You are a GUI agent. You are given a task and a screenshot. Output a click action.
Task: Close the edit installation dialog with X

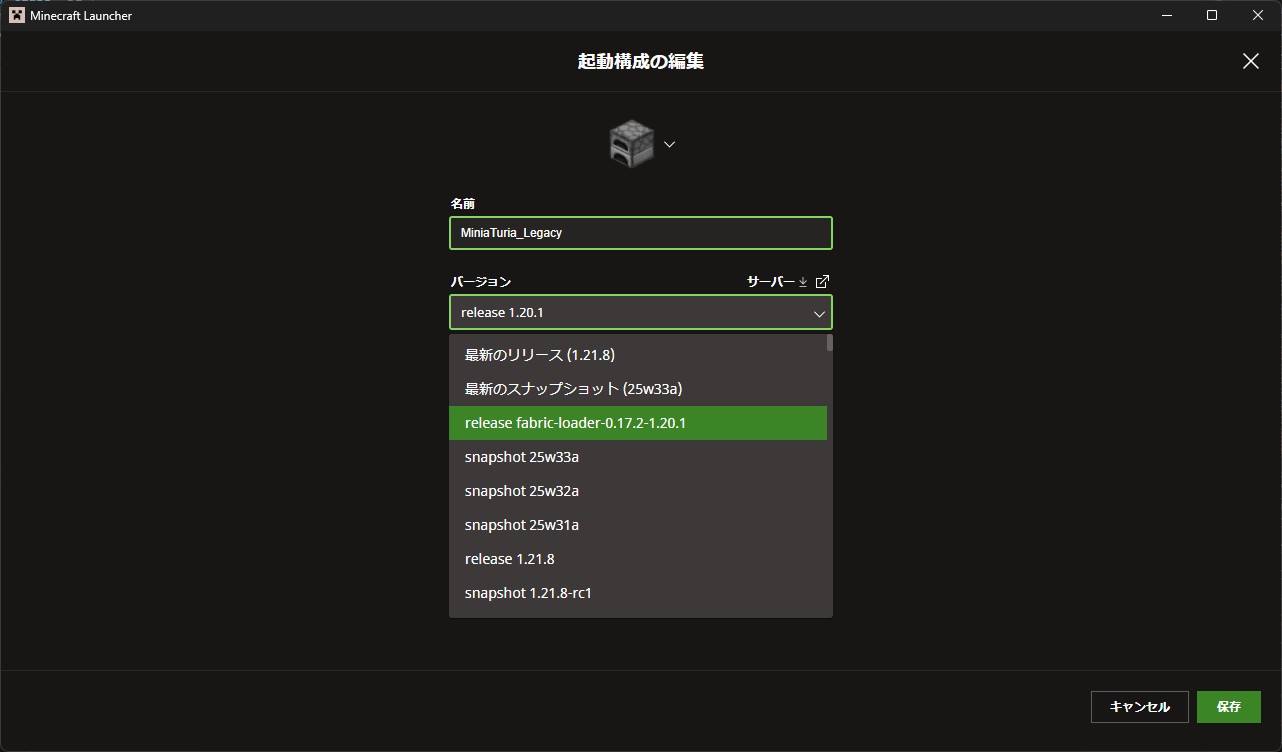pos(1250,61)
